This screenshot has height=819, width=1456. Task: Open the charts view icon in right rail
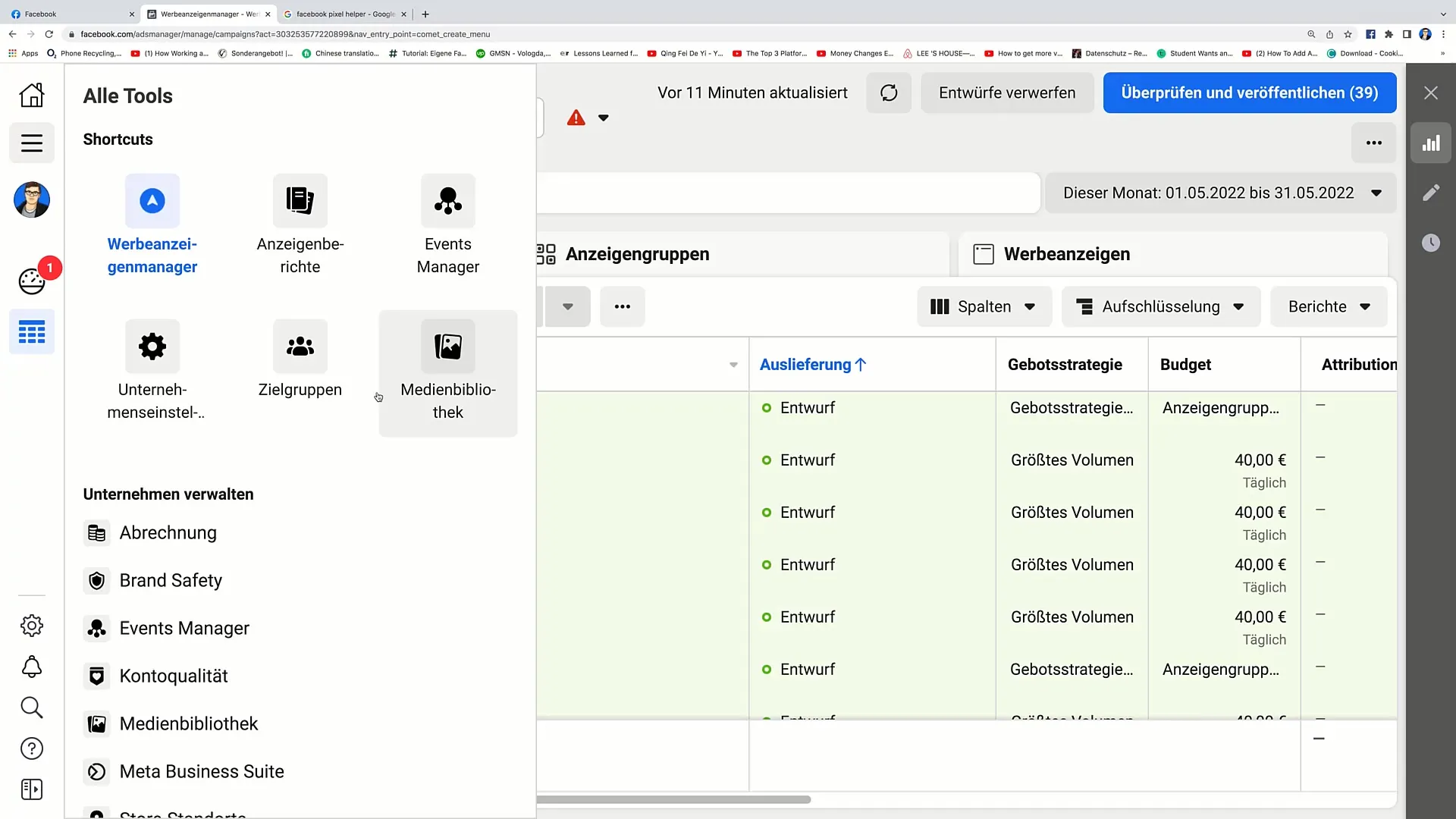pos(1431,143)
